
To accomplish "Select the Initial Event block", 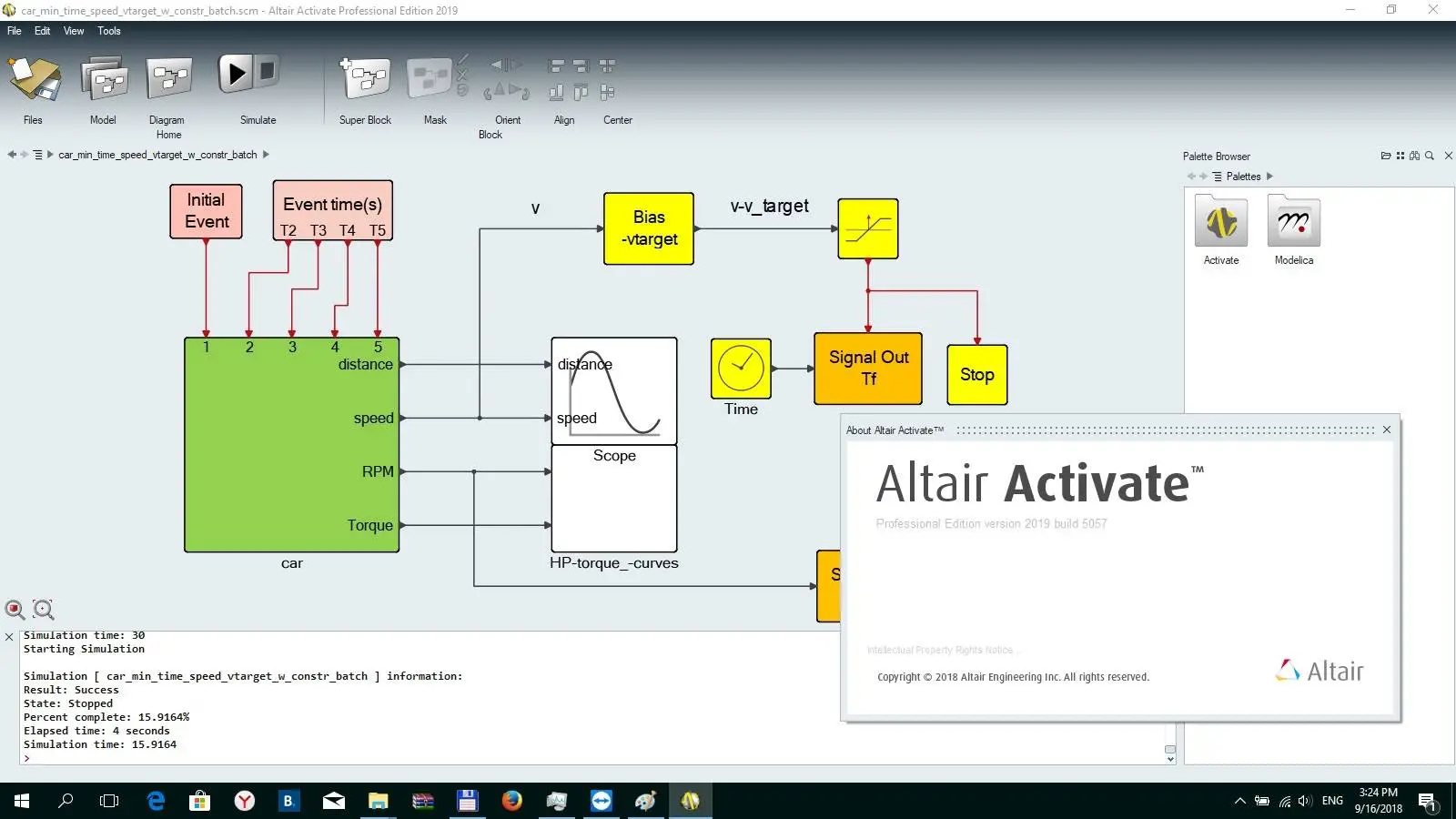I will (x=206, y=211).
